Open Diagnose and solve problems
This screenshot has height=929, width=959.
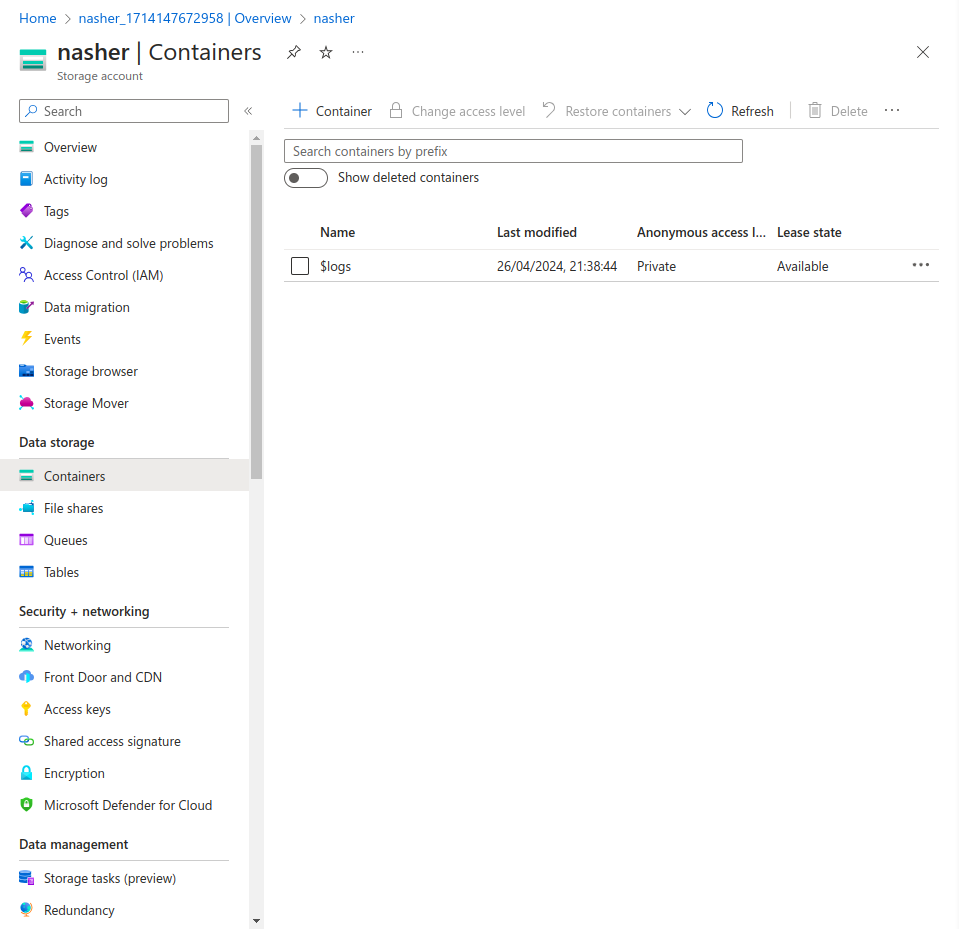[x=128, y=243]
